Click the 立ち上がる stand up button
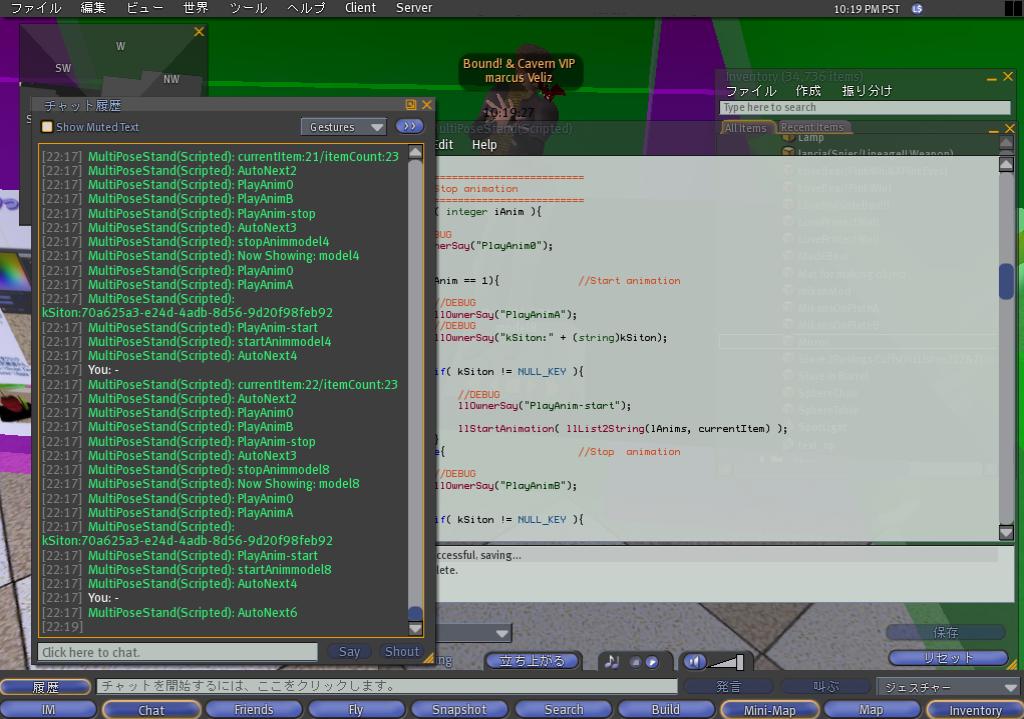1024x719 pixels. point(532,661)
